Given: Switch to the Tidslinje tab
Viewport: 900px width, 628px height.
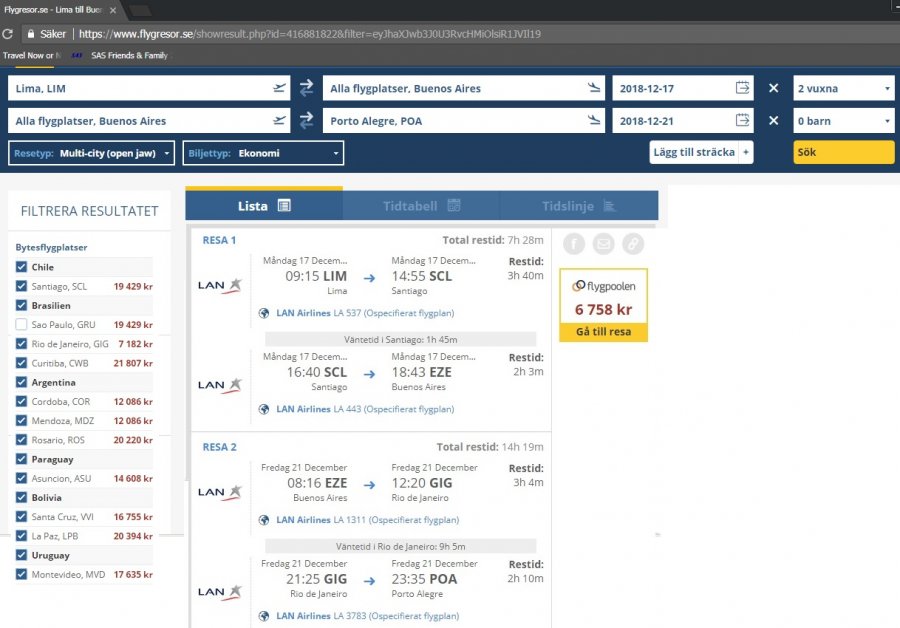Looking at the screenshot, I should [x=579, y=206].
